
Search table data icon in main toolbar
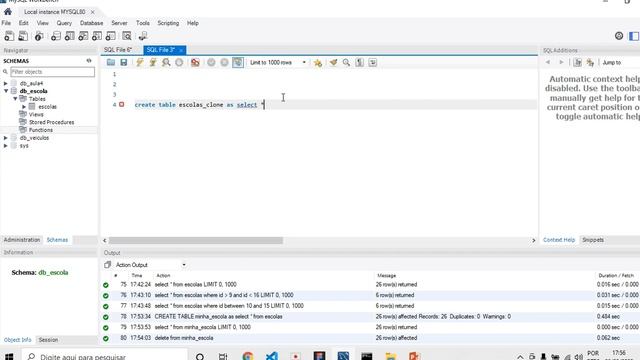click(x=127, y=36)
